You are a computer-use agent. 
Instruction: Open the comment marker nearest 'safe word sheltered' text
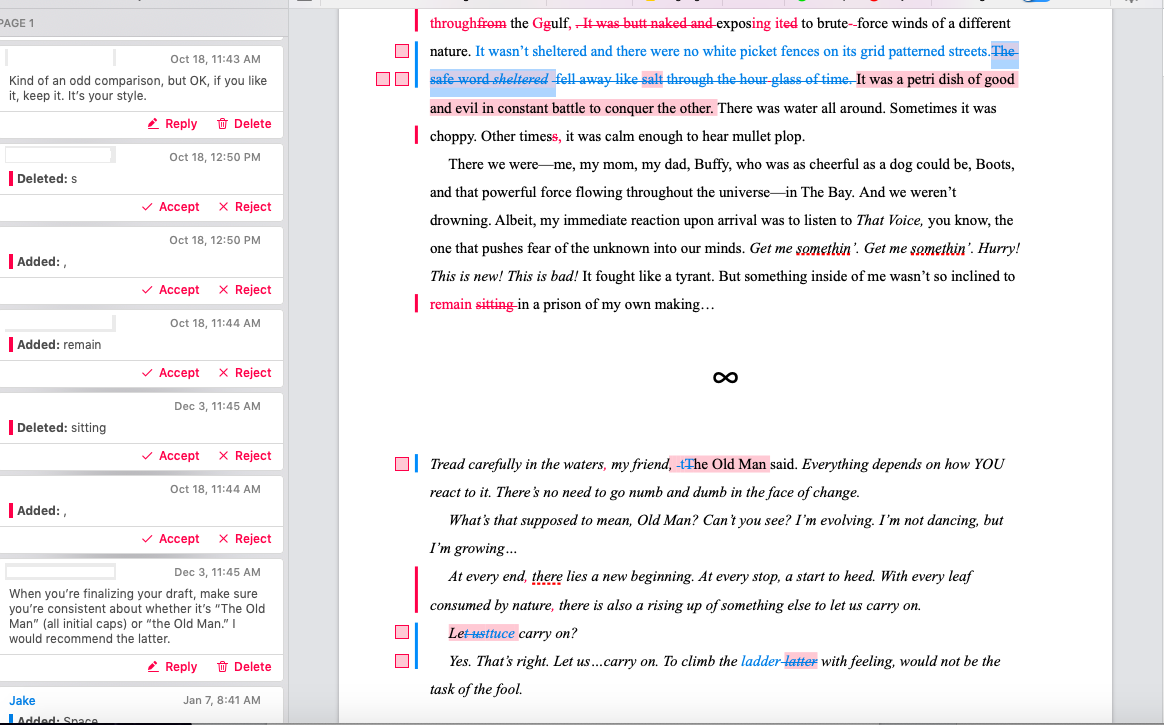tap(402, 79)
